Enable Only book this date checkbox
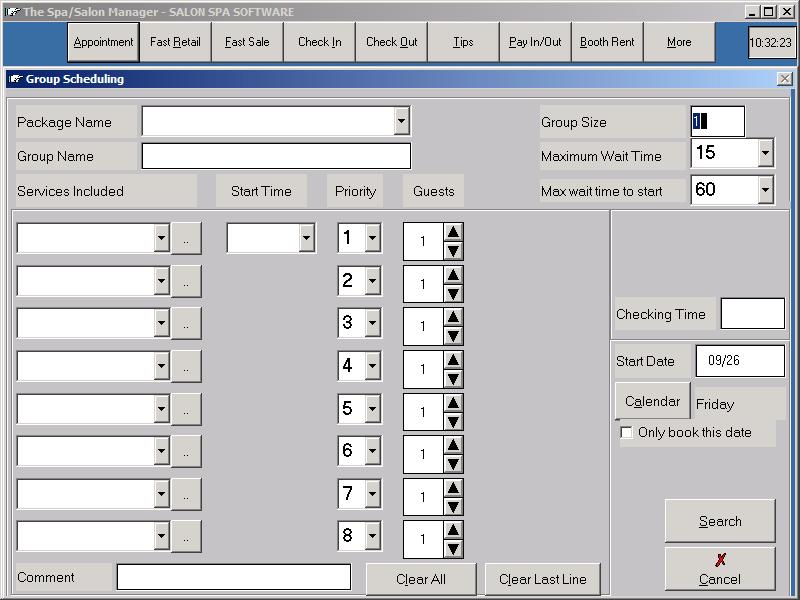800x600 pixels. point(627,433)
